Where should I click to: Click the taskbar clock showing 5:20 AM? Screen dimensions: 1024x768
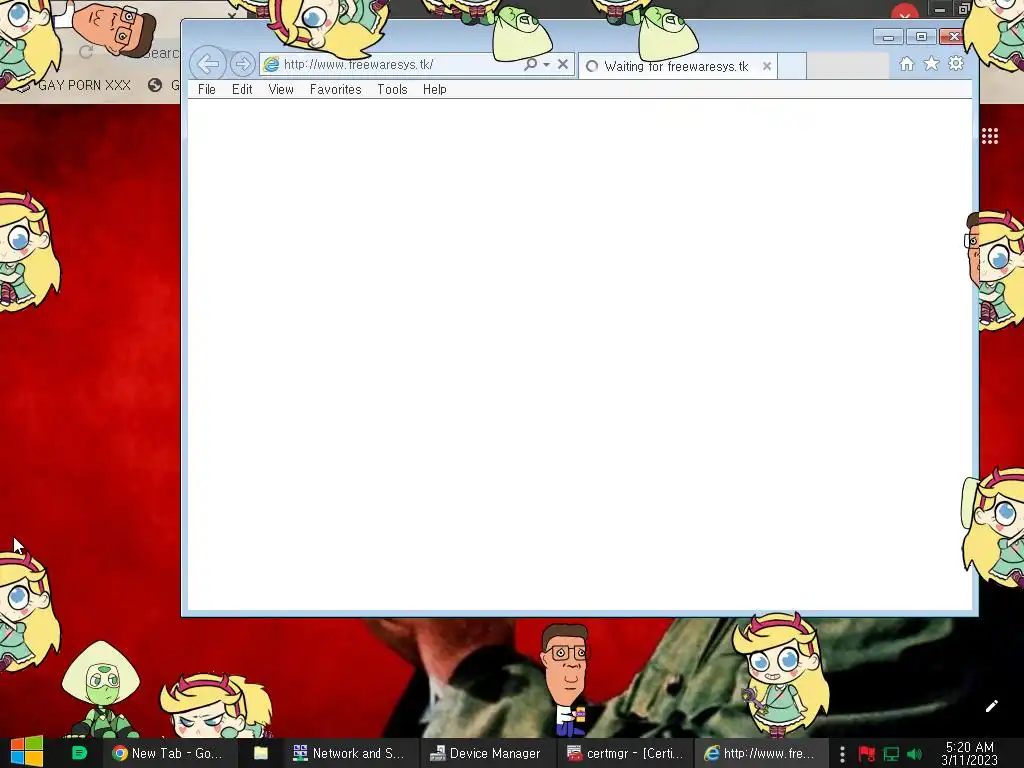[970, 753]
